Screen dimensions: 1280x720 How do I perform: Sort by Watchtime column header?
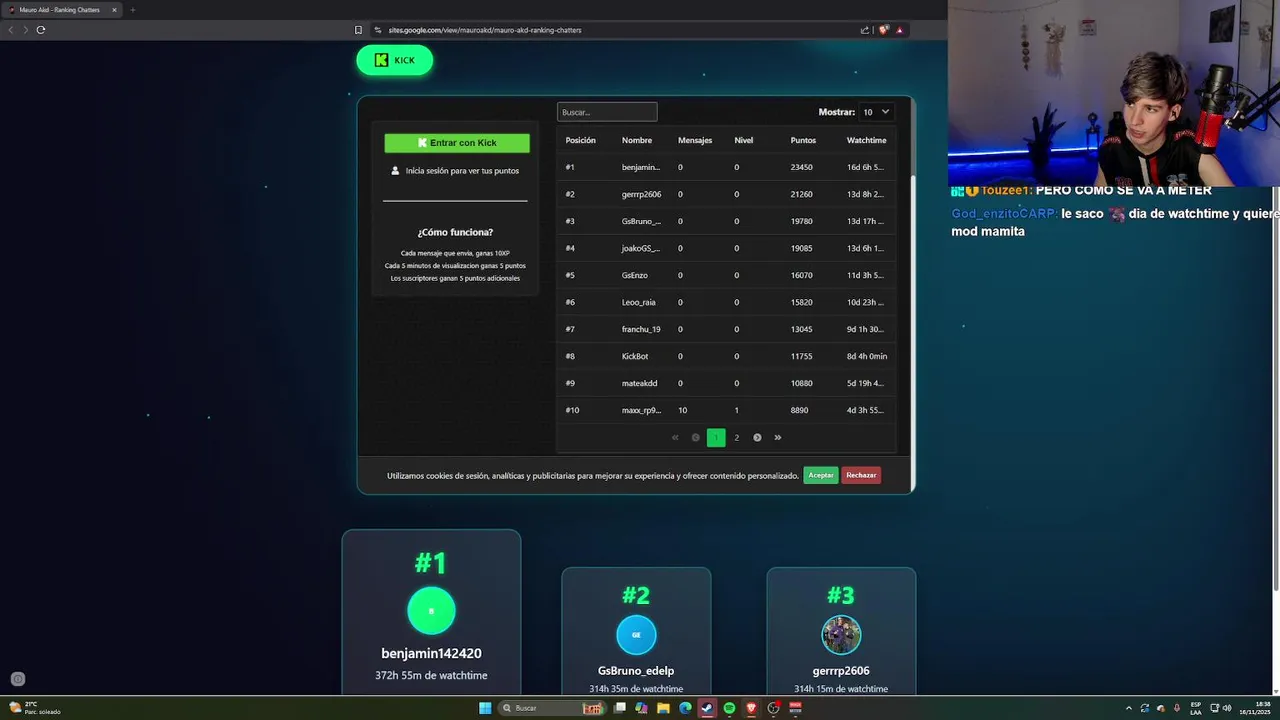pyautogui.click(x=866, y=140)
